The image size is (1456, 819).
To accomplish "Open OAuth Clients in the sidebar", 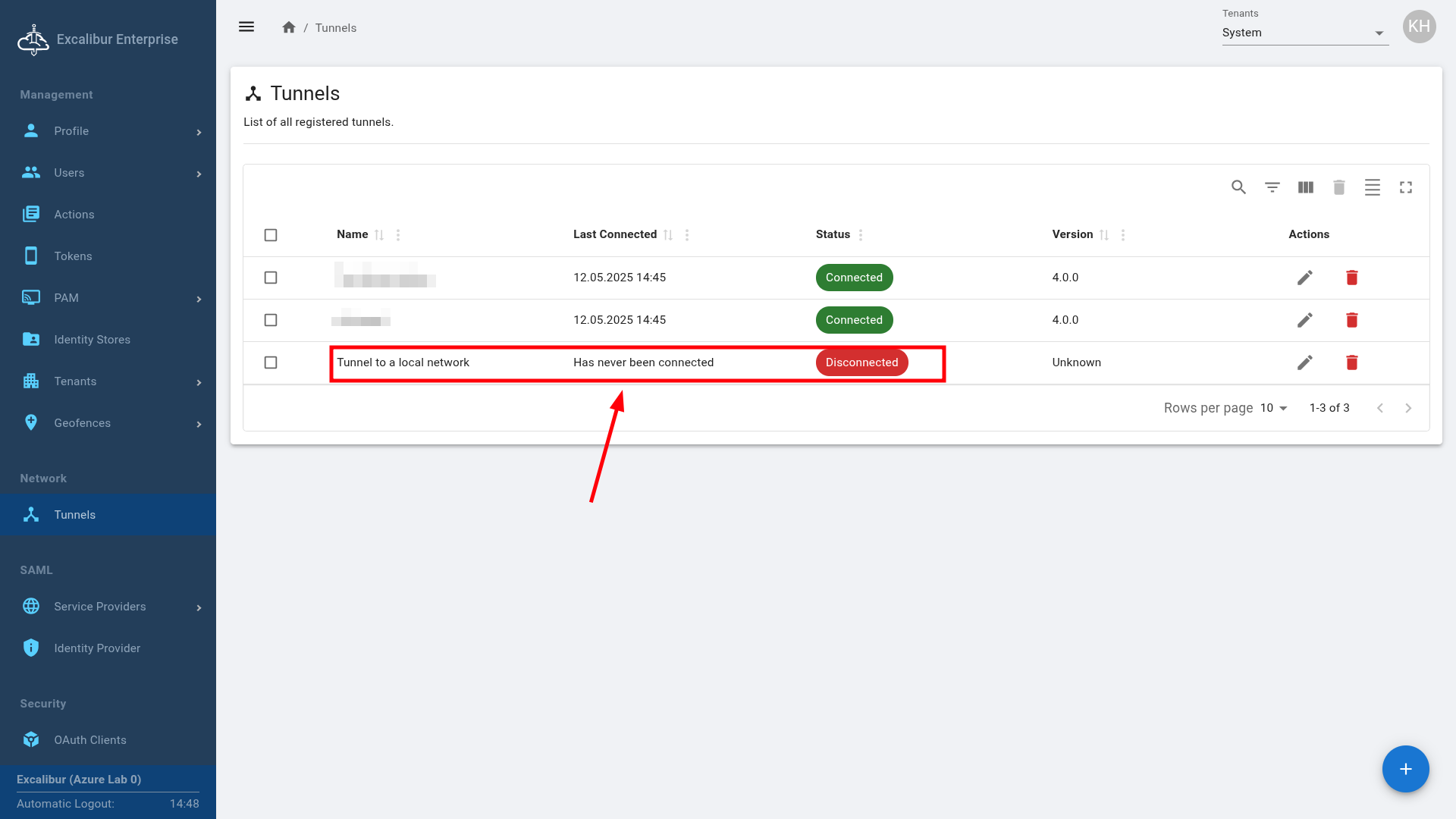I will tap(89, 740).
